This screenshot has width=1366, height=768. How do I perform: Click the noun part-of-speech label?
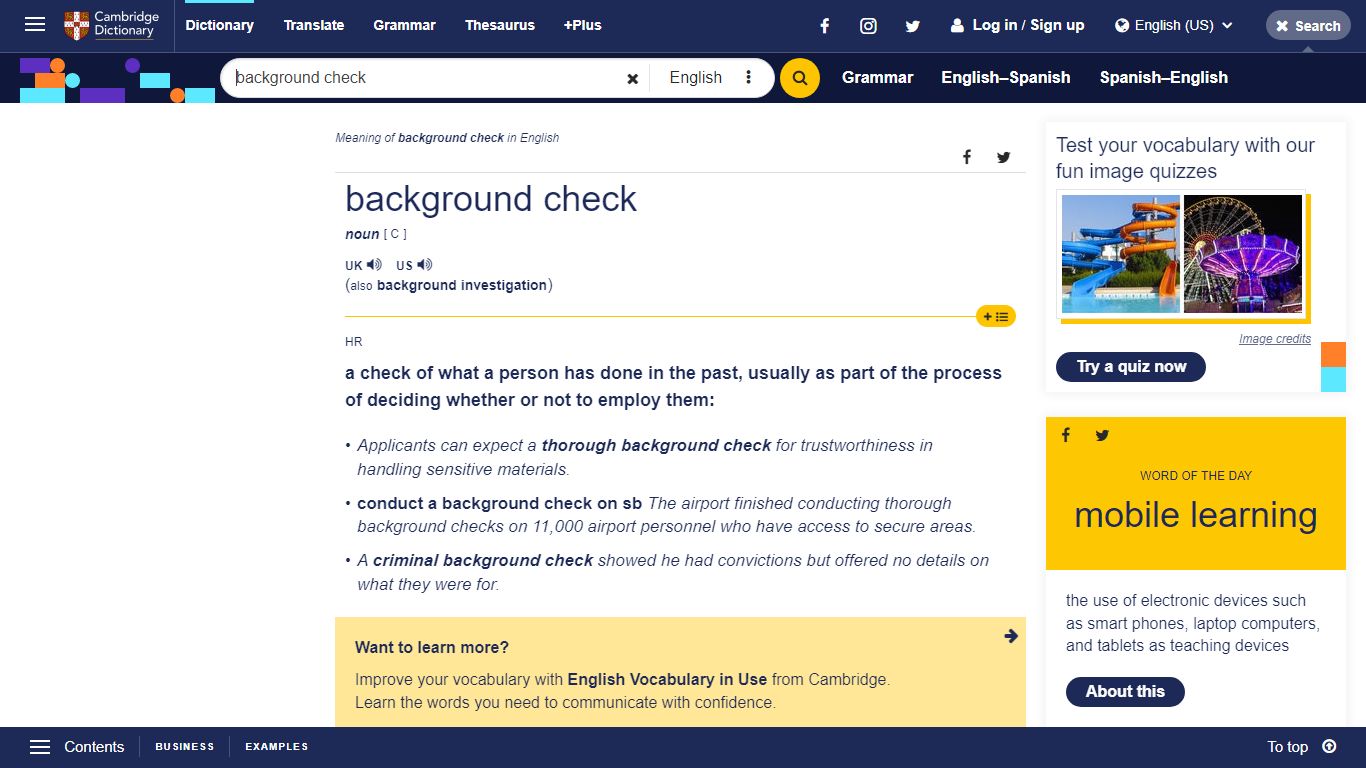pyautogui.click(x=362, y=234)
